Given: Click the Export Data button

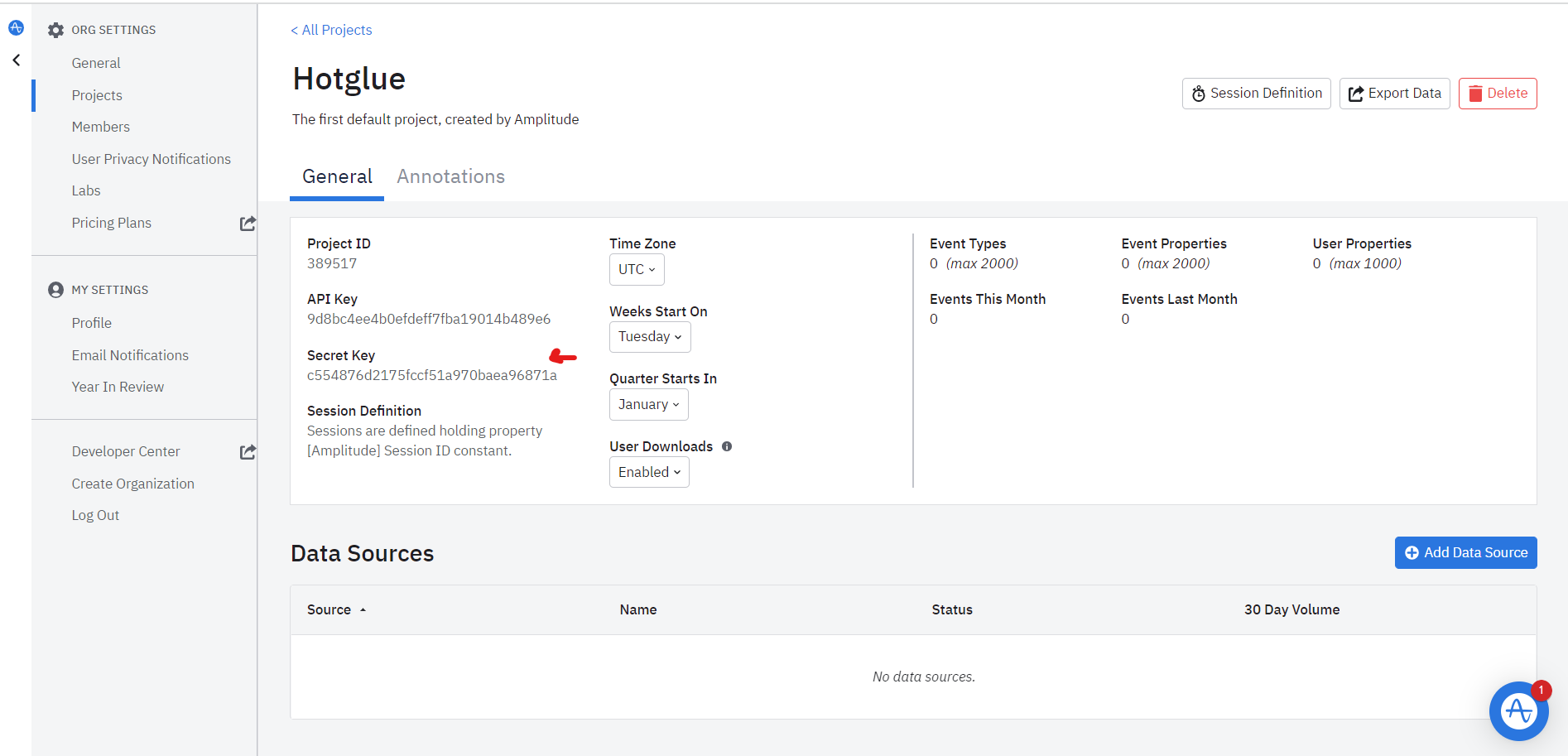Looking at the screenshot, I should [1394, 94].
